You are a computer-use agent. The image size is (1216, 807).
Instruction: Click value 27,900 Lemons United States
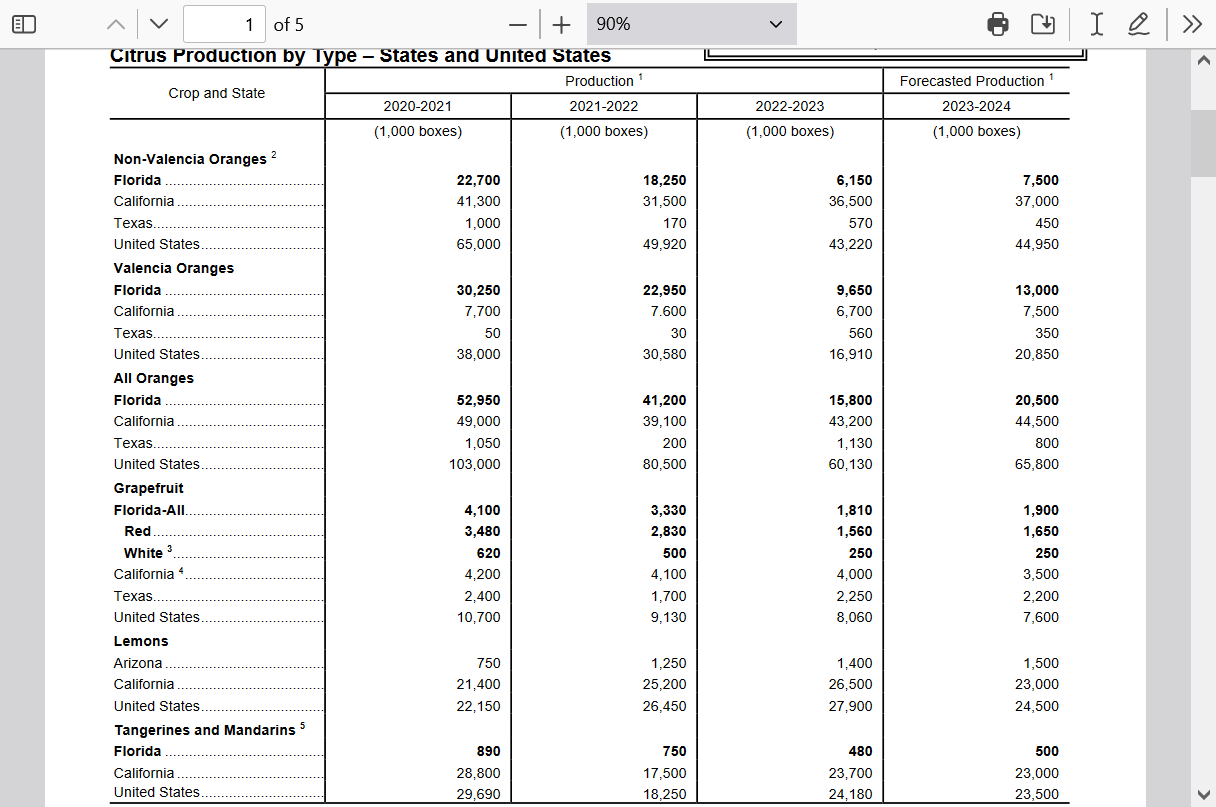click(851, 706)
